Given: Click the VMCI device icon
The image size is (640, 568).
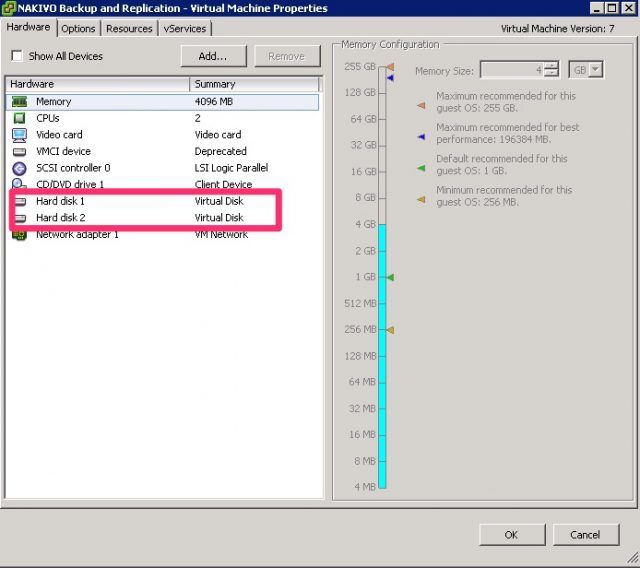Looking at the screenshot, I should coord(19,152).
